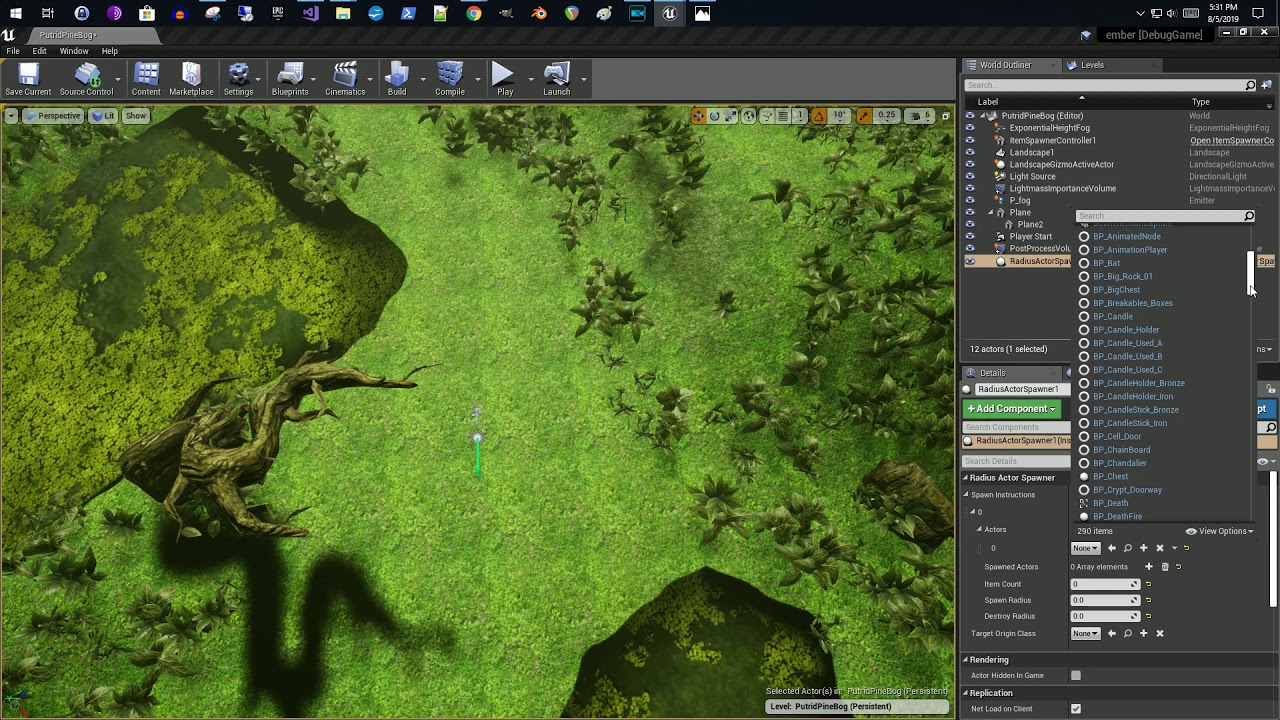Open Target Origin Class None dropdown
Screen dimensions: 1280x720
[x=1085, y=633]
